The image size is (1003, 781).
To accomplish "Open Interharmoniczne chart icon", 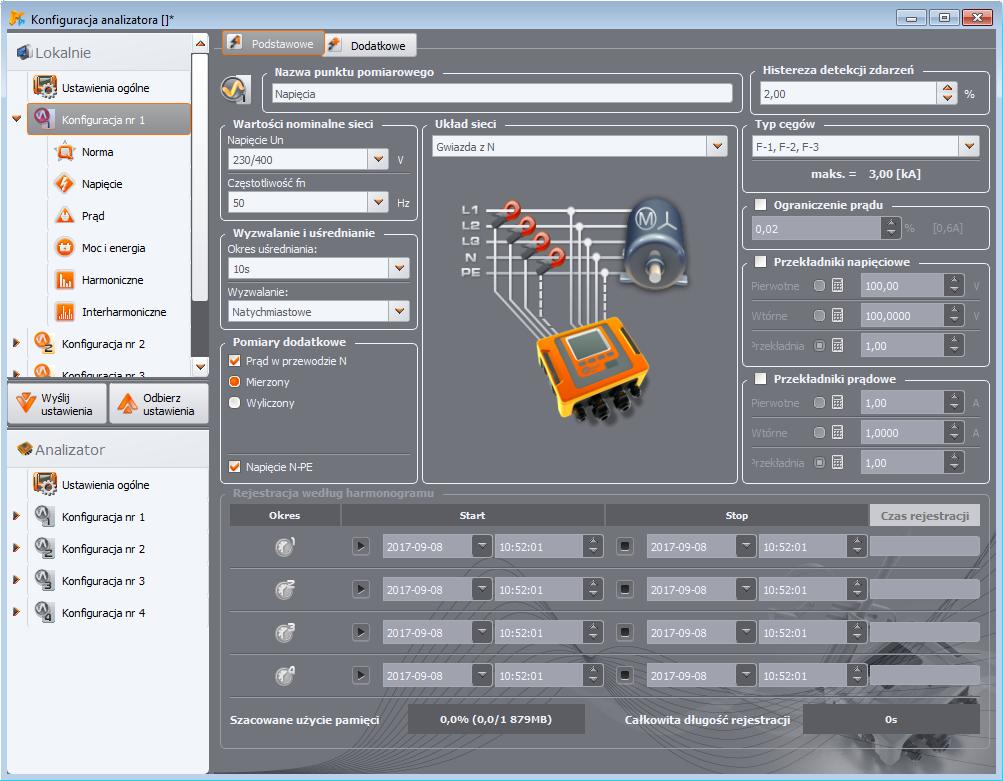I will [65, 312].
